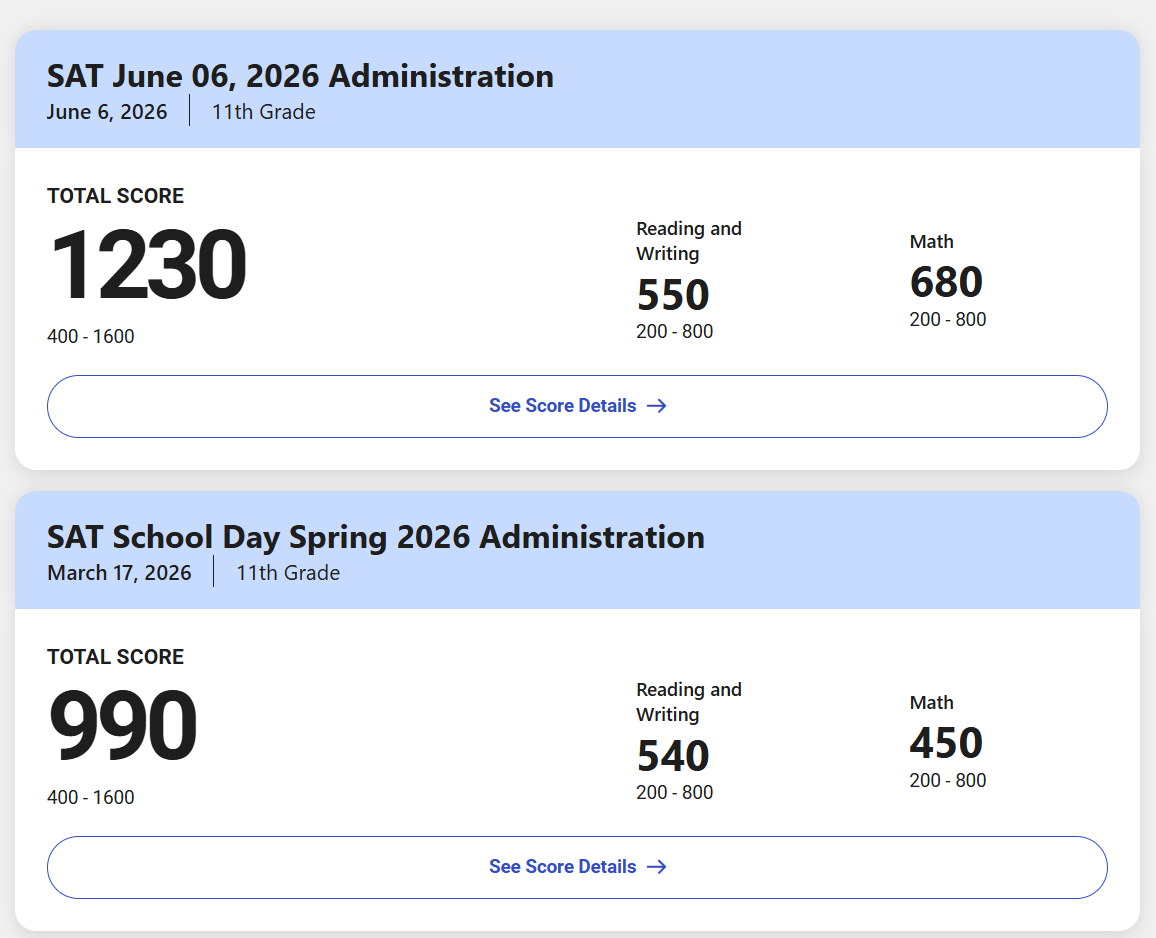Viewport: 1156px width, 938px height.
Task: Open See Score Details for School Day SAT
Action: [x=577, y=867]
